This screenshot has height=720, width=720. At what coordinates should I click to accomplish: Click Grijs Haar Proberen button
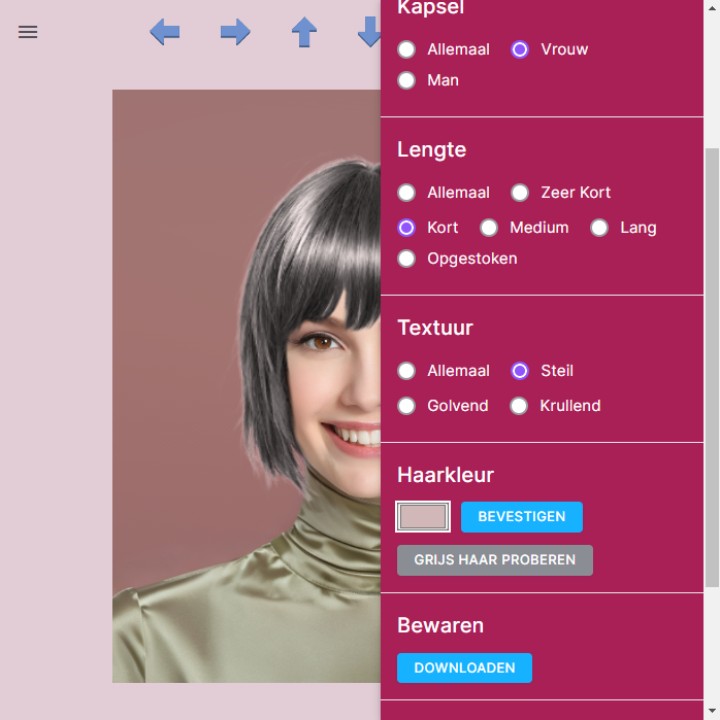pyautogui.click(x=495, y=560)
